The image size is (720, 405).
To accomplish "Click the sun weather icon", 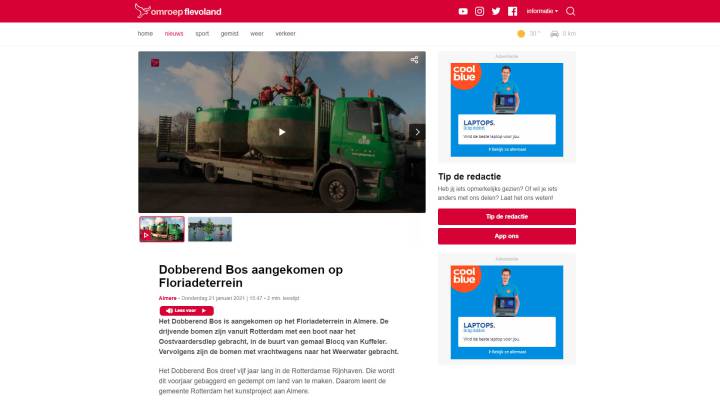I will (521, 33).
